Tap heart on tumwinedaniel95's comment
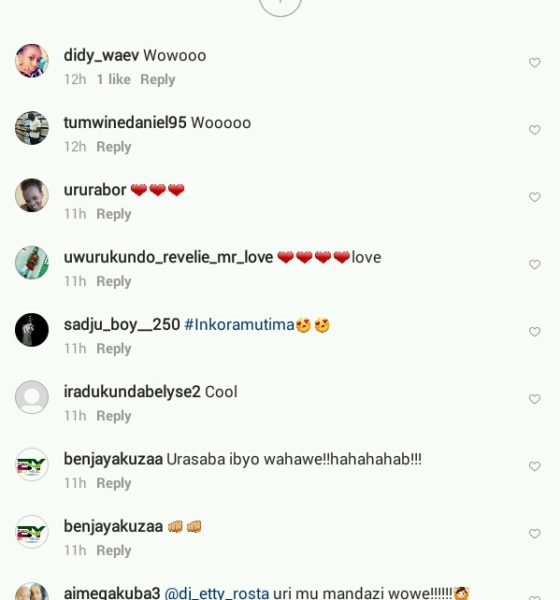The image size is (560, 600). click(x=534, y=130)
